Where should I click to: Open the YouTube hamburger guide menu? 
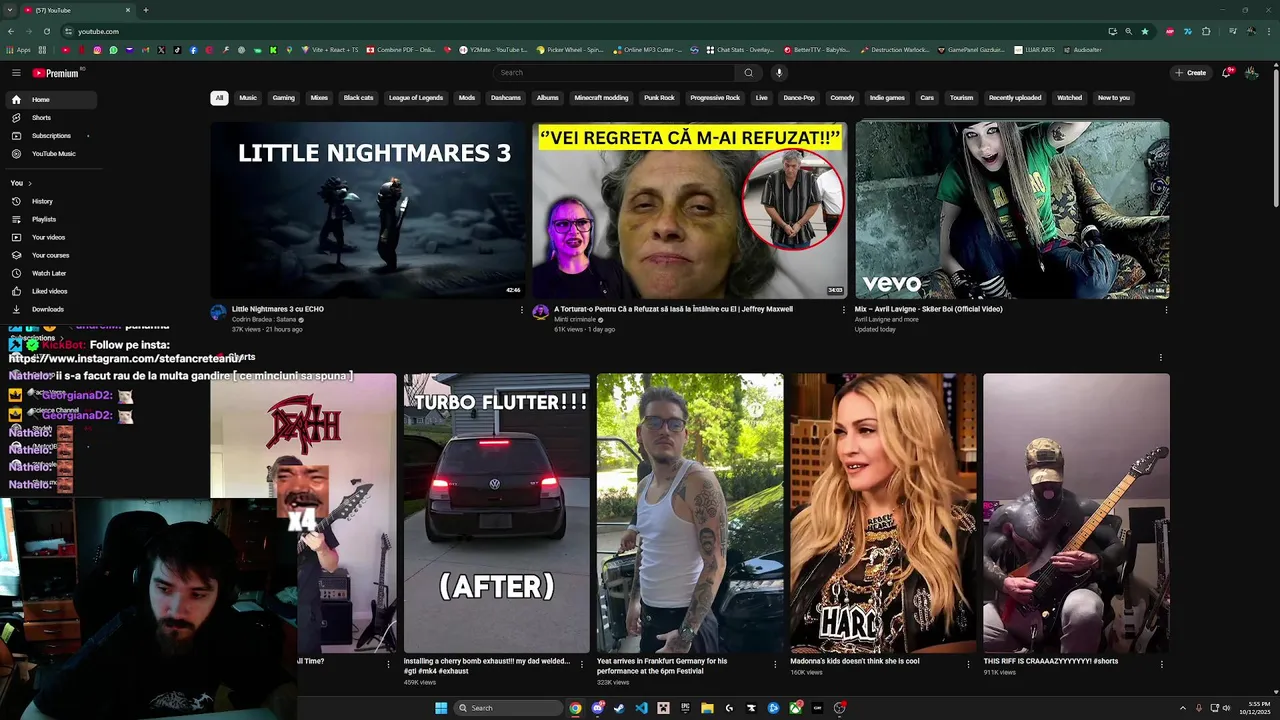(16, 73)
